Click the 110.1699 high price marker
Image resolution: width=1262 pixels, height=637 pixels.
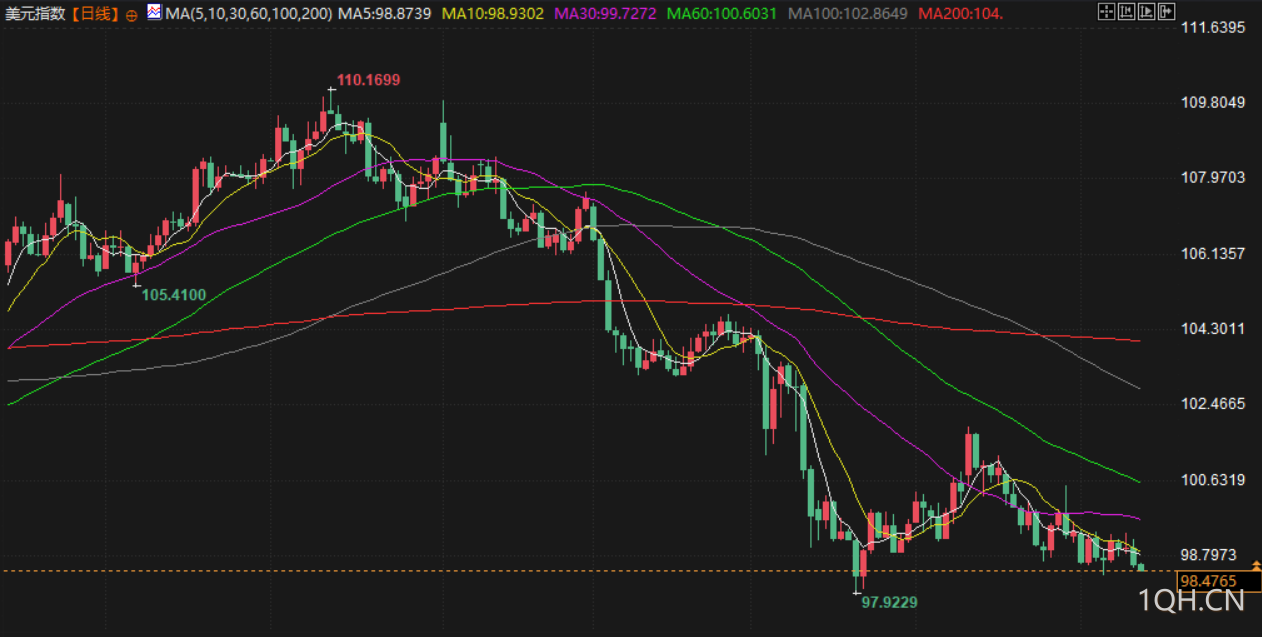click(x=368, y=80)
